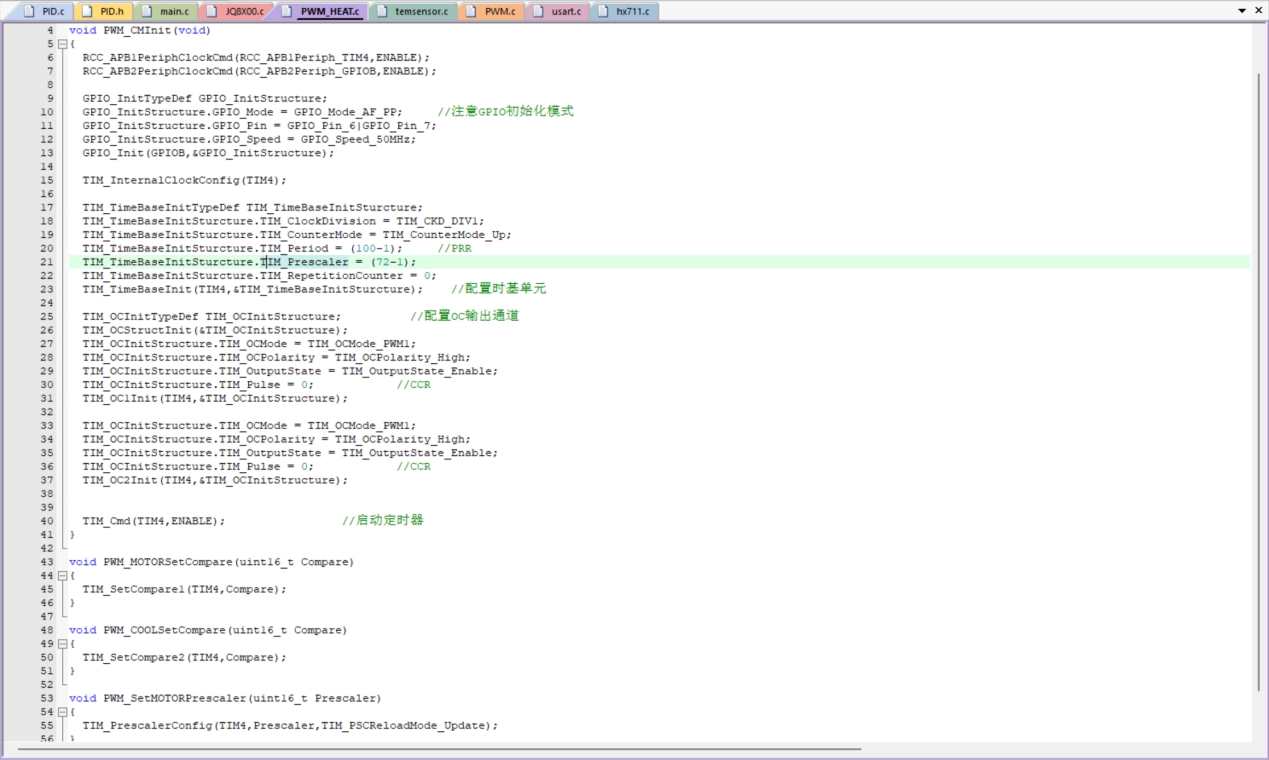Open the hx711.c tab

(623, 11)
